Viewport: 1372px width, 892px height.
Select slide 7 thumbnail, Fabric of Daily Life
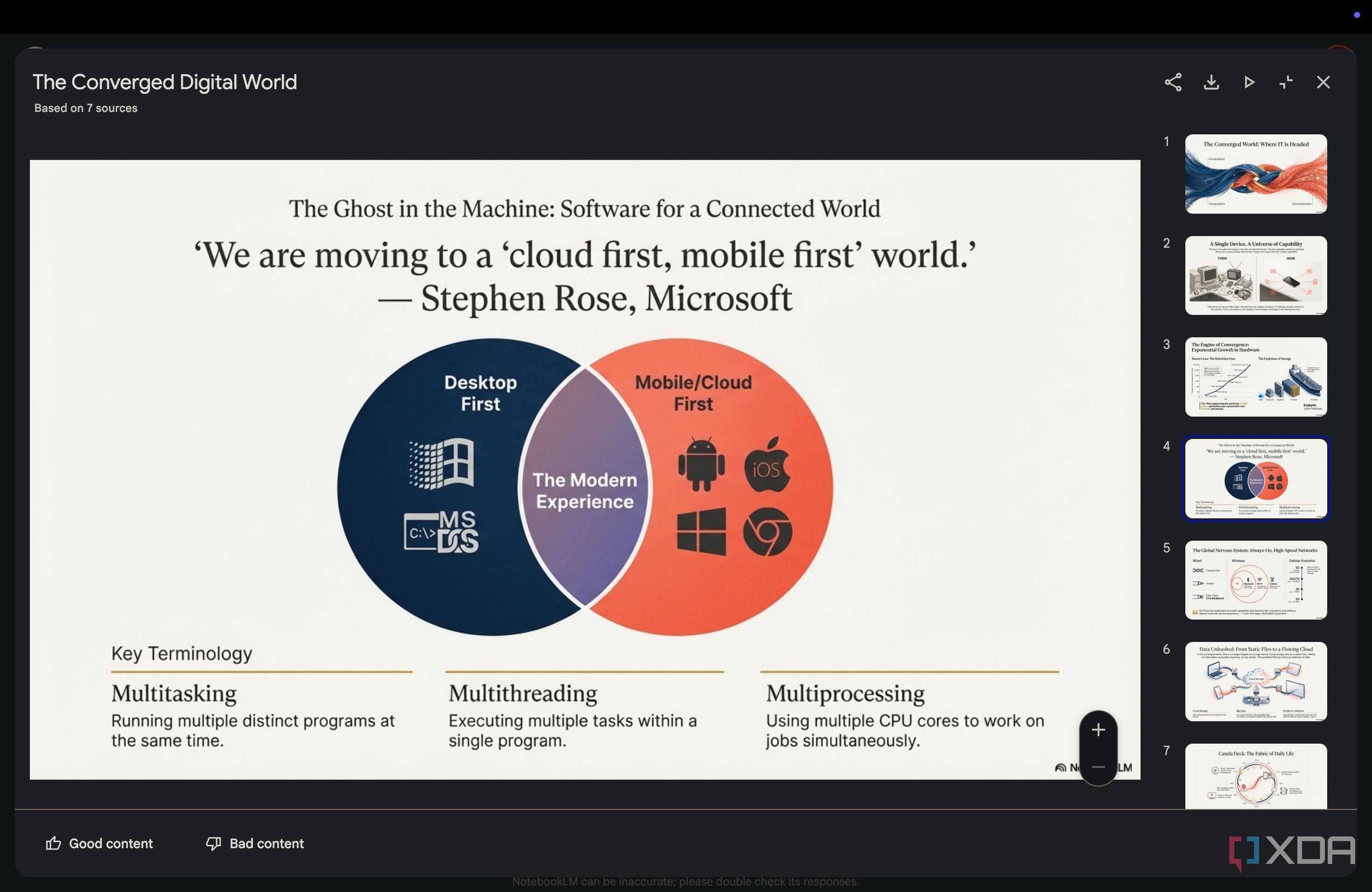click(1255, 776)
